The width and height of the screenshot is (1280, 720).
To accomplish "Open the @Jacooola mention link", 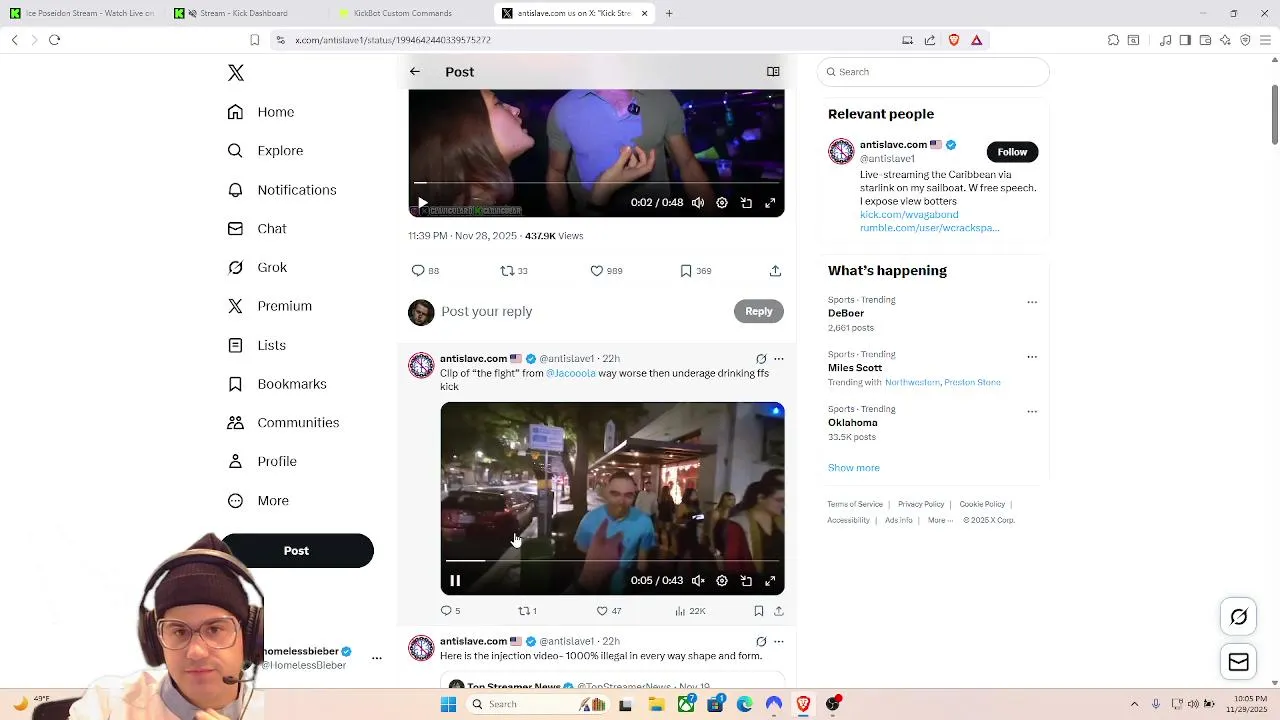I will [x=571, y=374].
